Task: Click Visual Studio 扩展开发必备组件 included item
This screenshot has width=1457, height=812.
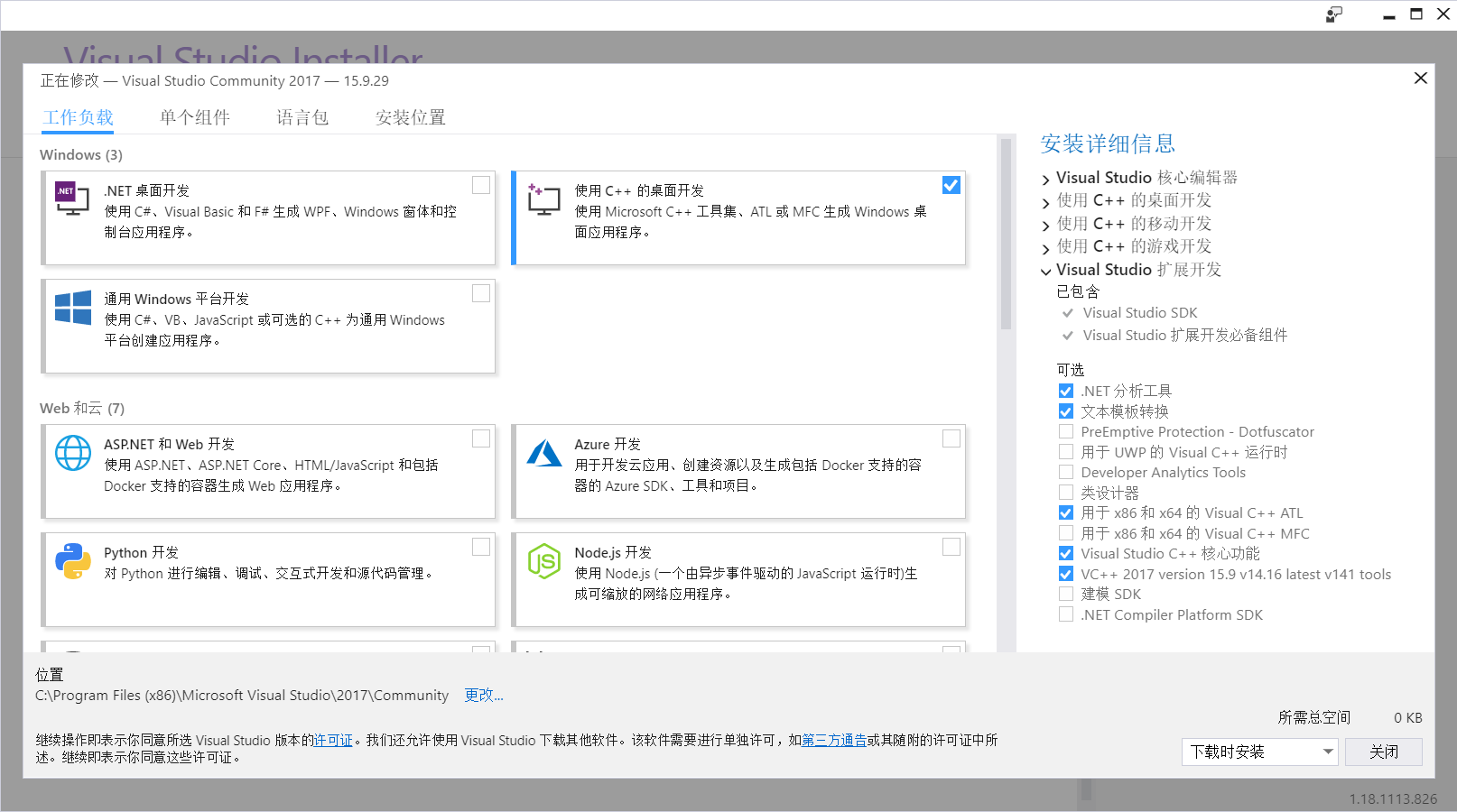Action: pyautogui.click(x=1185, y=335)
